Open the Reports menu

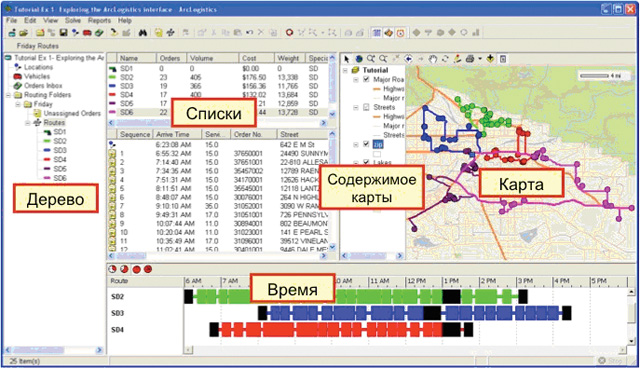(99, 20)
